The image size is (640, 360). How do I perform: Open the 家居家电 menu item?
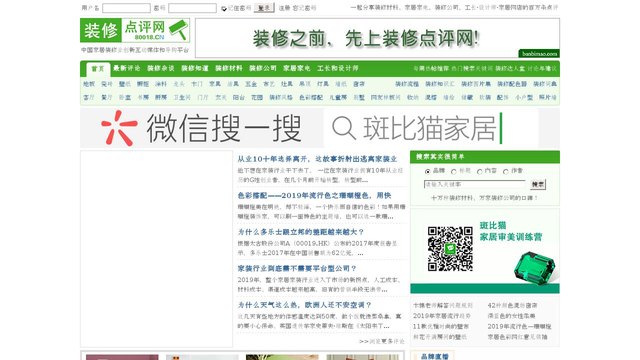297,68
